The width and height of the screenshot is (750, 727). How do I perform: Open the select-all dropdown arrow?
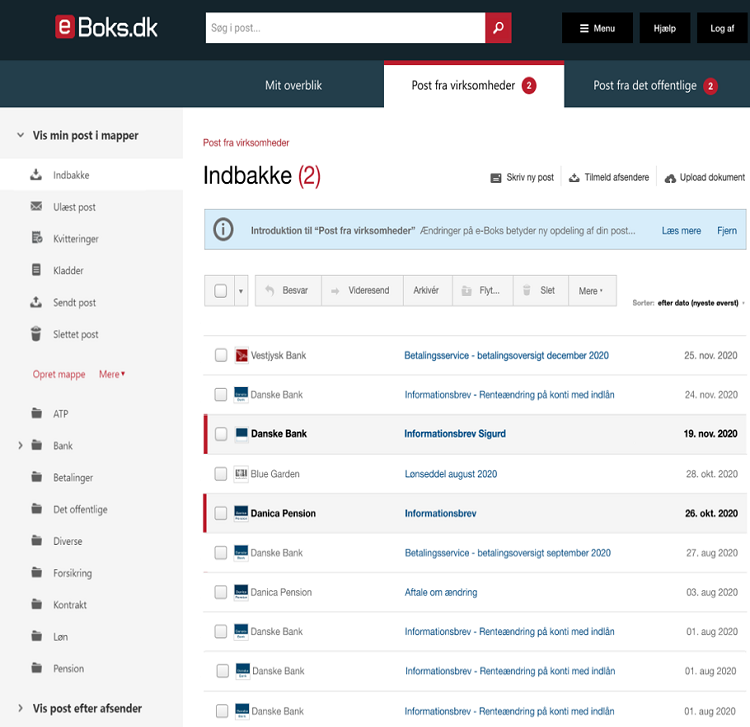point(241,291)
